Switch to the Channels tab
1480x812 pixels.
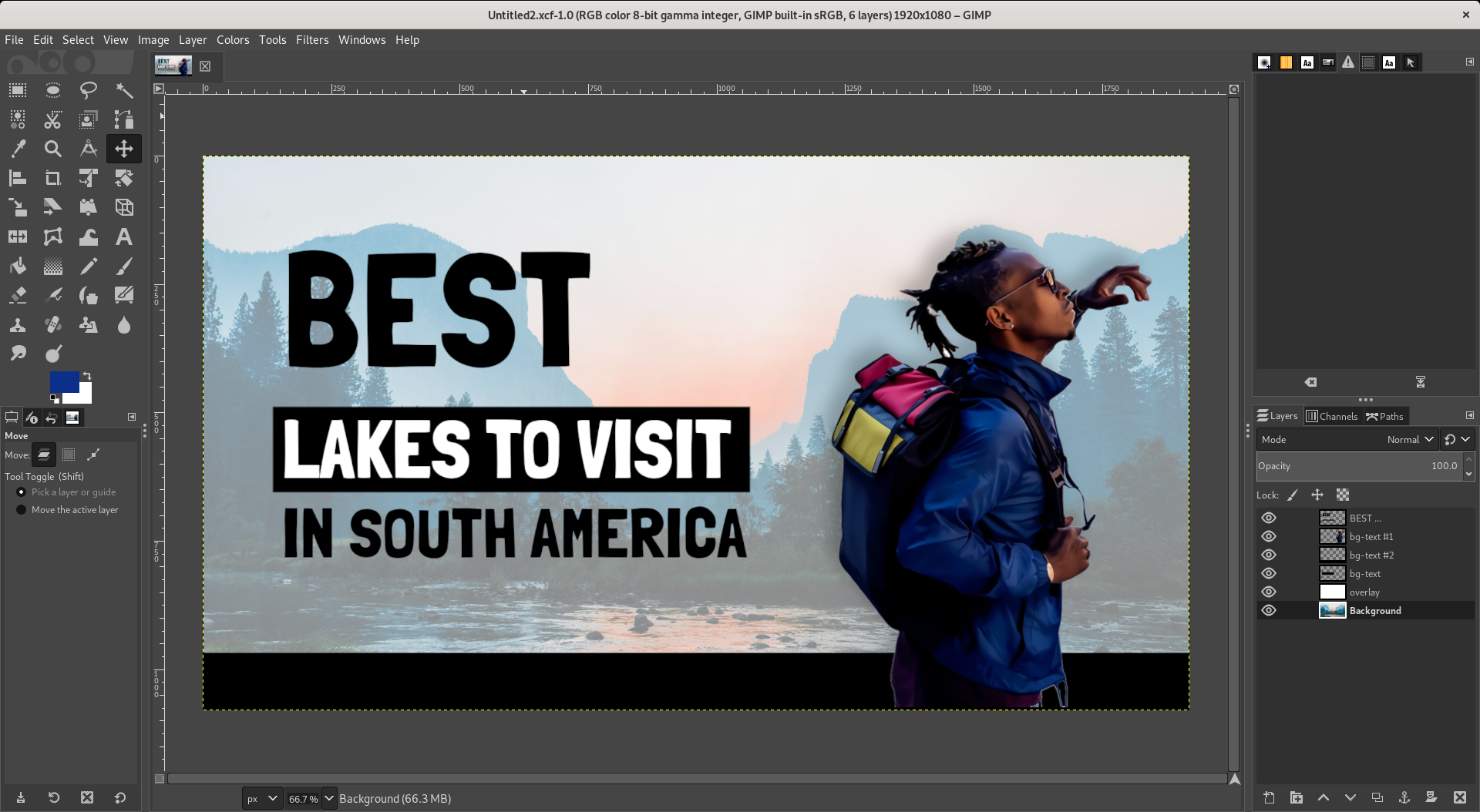coord(1331,416)
